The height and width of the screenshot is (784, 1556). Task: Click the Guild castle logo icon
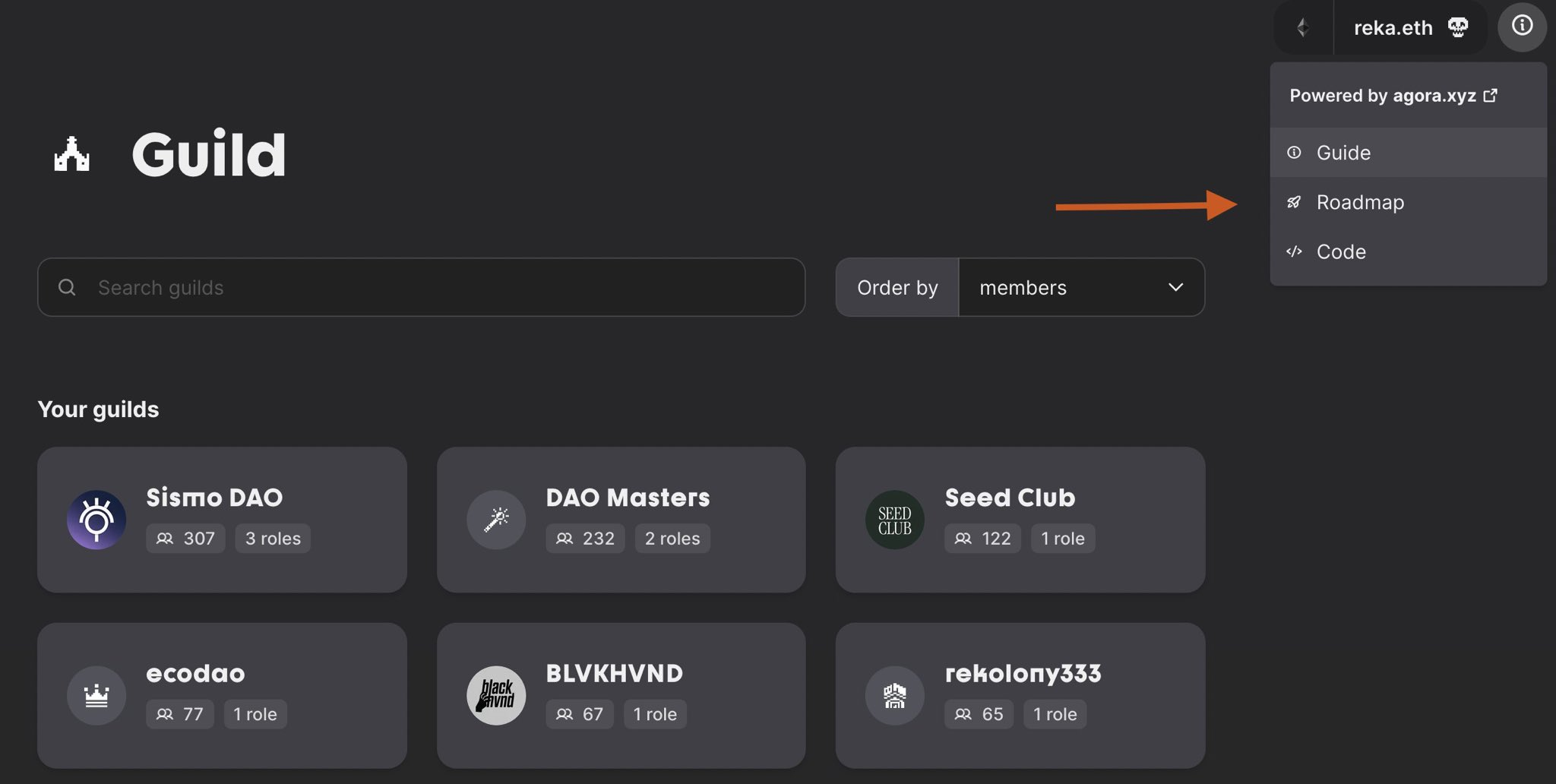(72, 154)
